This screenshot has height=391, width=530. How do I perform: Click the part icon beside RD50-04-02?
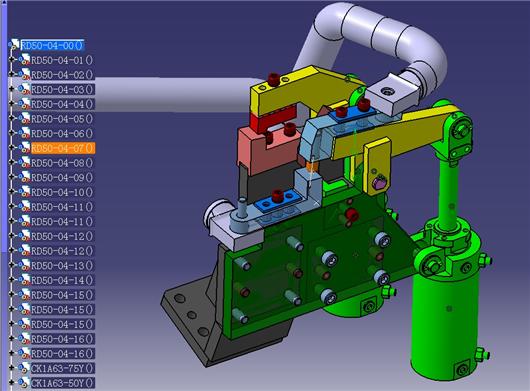(24, 74)
